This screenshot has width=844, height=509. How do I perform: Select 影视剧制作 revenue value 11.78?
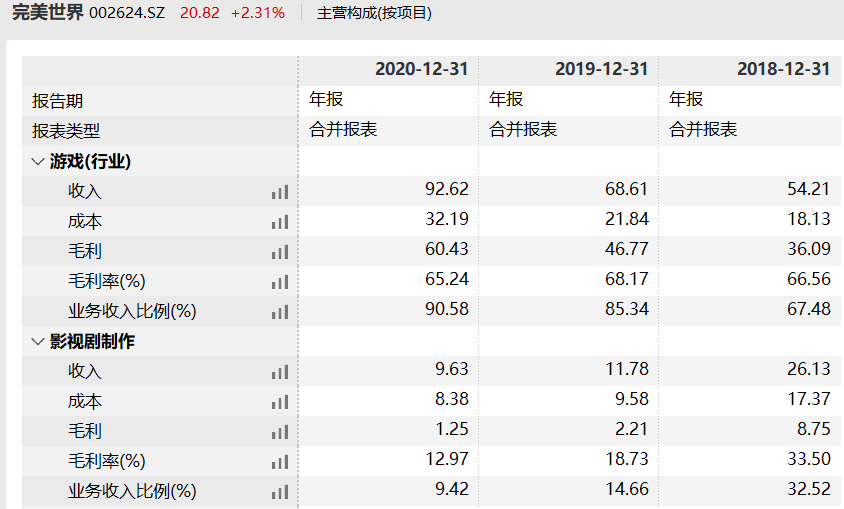pyautogui.click(x=627, y=369)
